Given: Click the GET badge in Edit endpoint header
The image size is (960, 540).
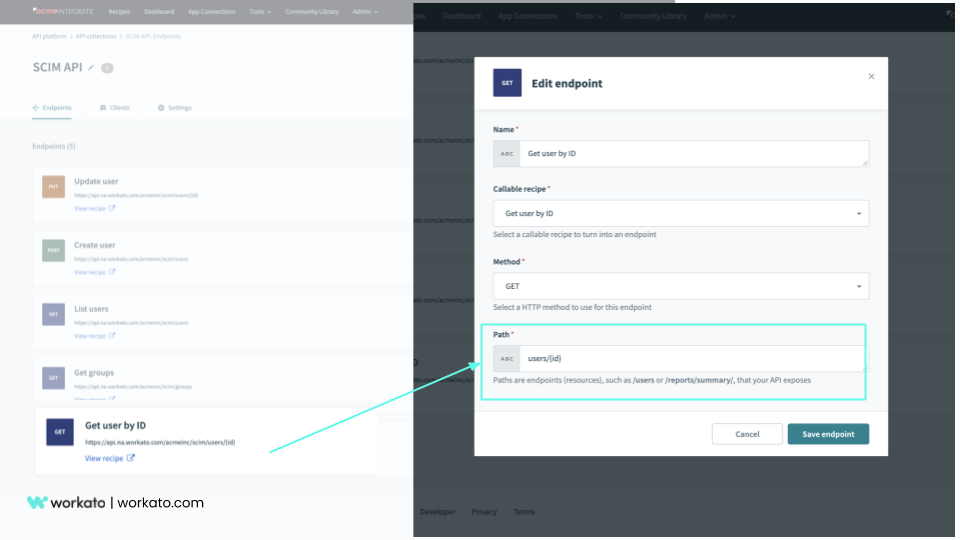Looking at the screenshot, I should pyautogui.click(x=507, y=83).
